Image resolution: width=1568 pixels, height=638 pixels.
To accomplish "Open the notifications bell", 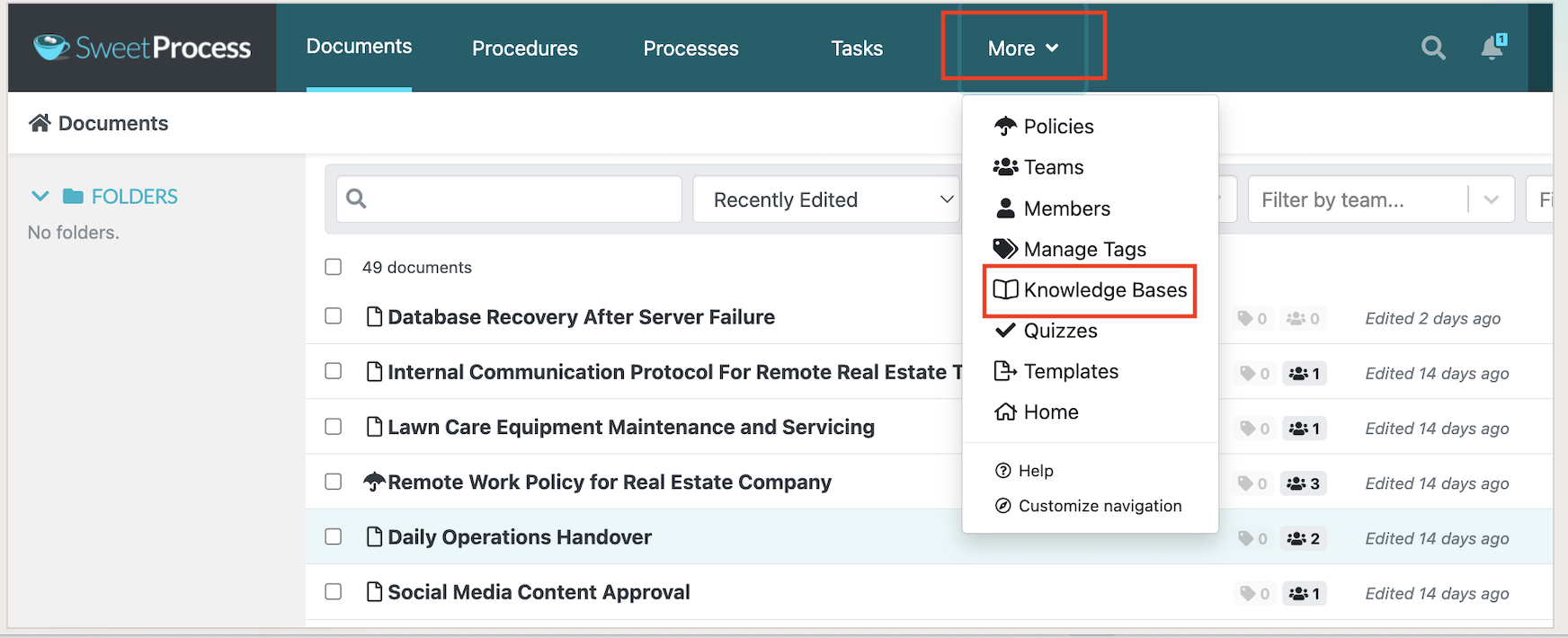I will [x=1493, y=47].
